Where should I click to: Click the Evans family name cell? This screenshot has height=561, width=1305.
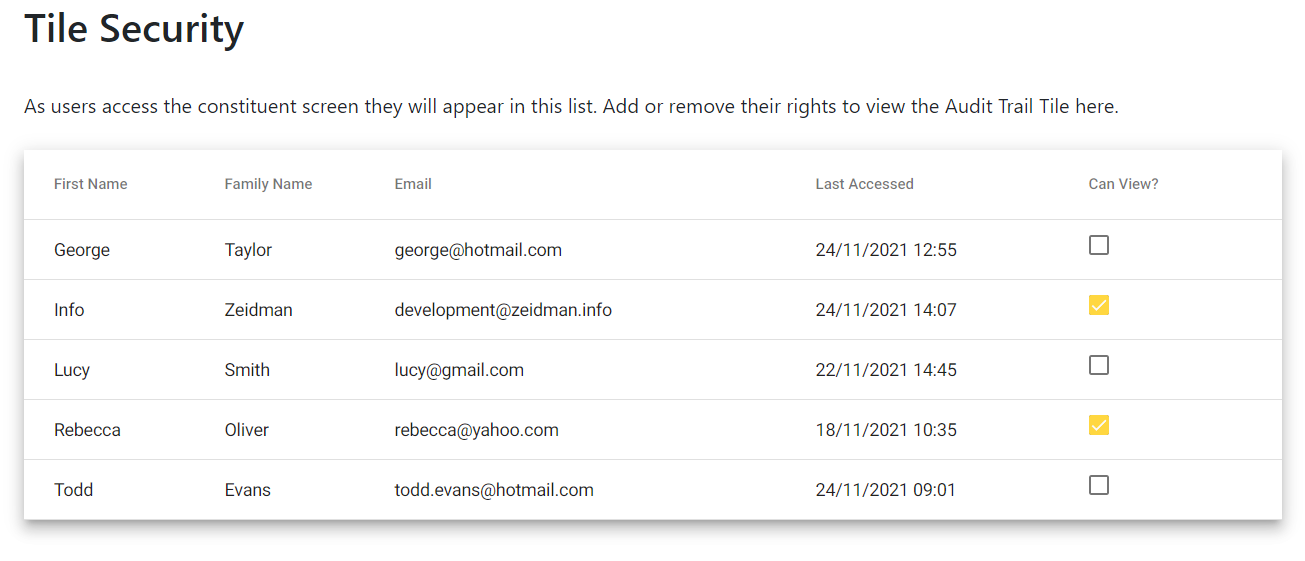[x=248, y=490]
